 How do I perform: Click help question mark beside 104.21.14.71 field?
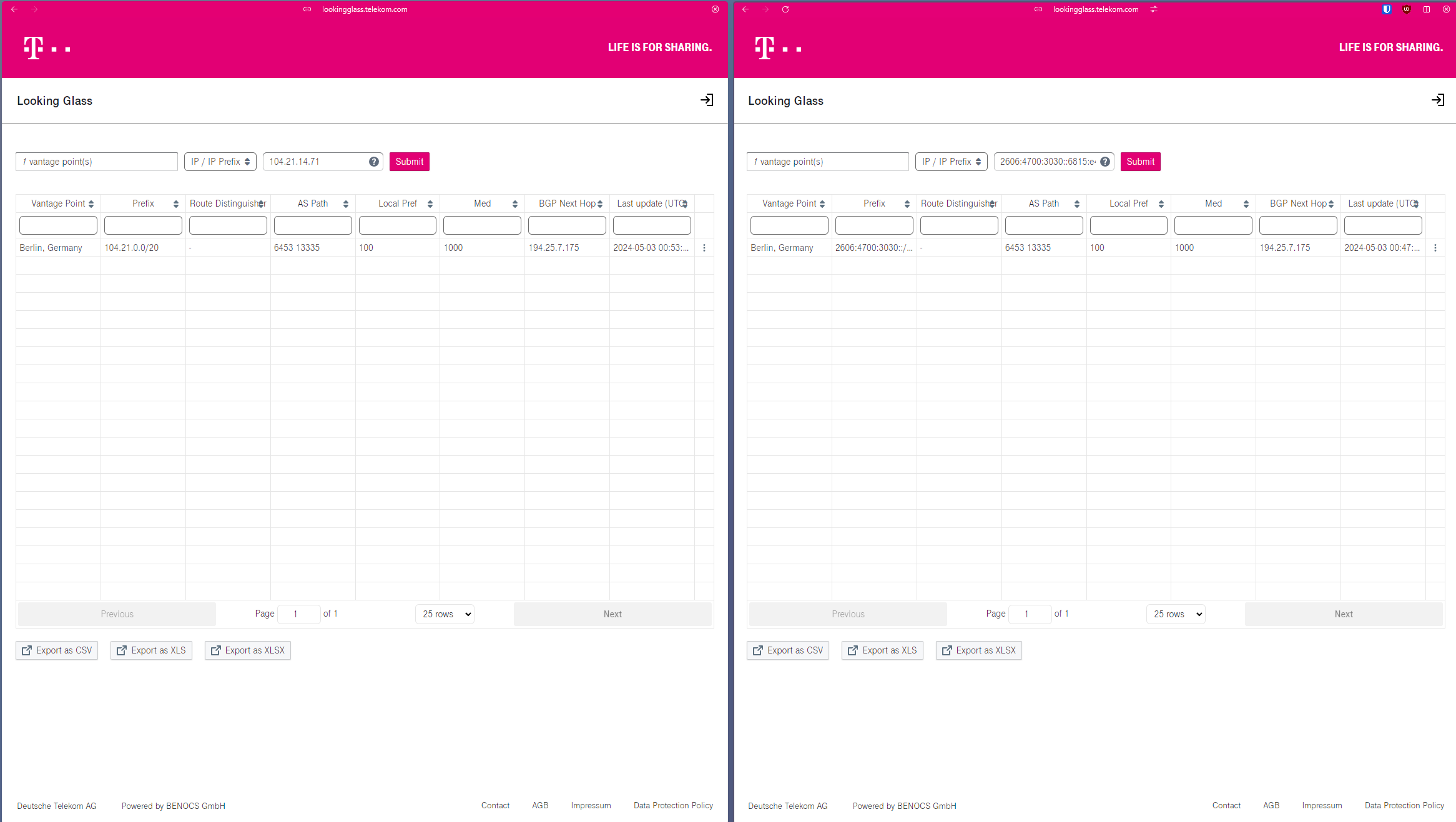[x=374, y=162]
